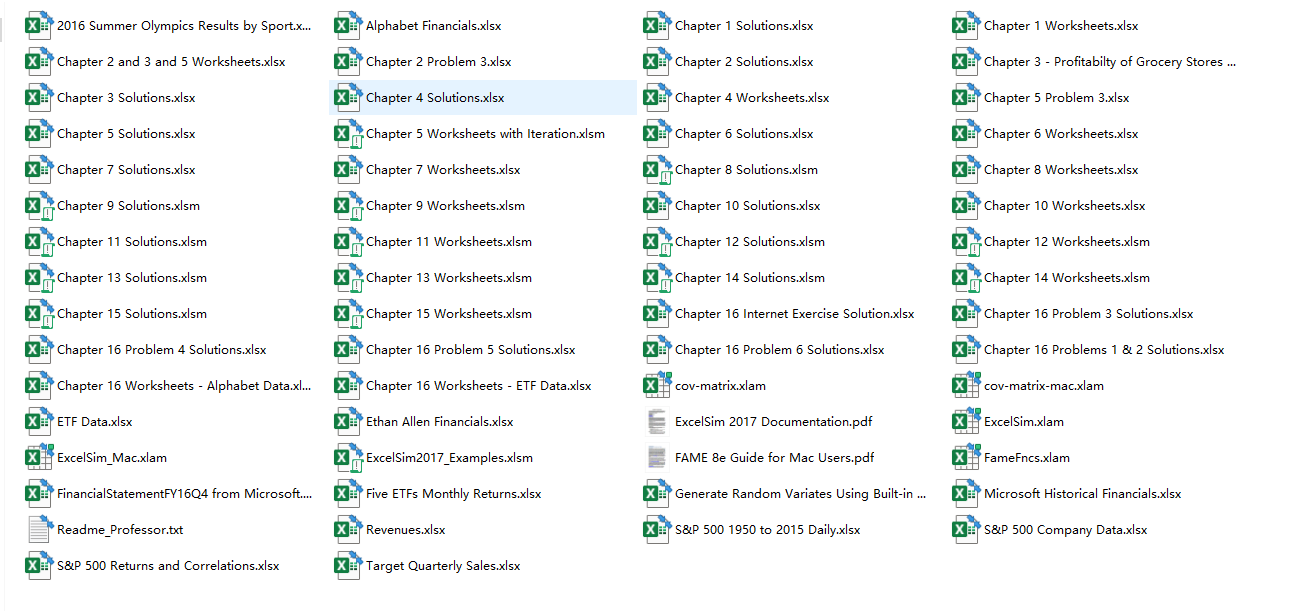This screenshot has height=611, width=1298.
Task: Select the Excel icon for Chapter 3 Solutions.xlsx
Action: pyautogui.click(x=39, y=98)
